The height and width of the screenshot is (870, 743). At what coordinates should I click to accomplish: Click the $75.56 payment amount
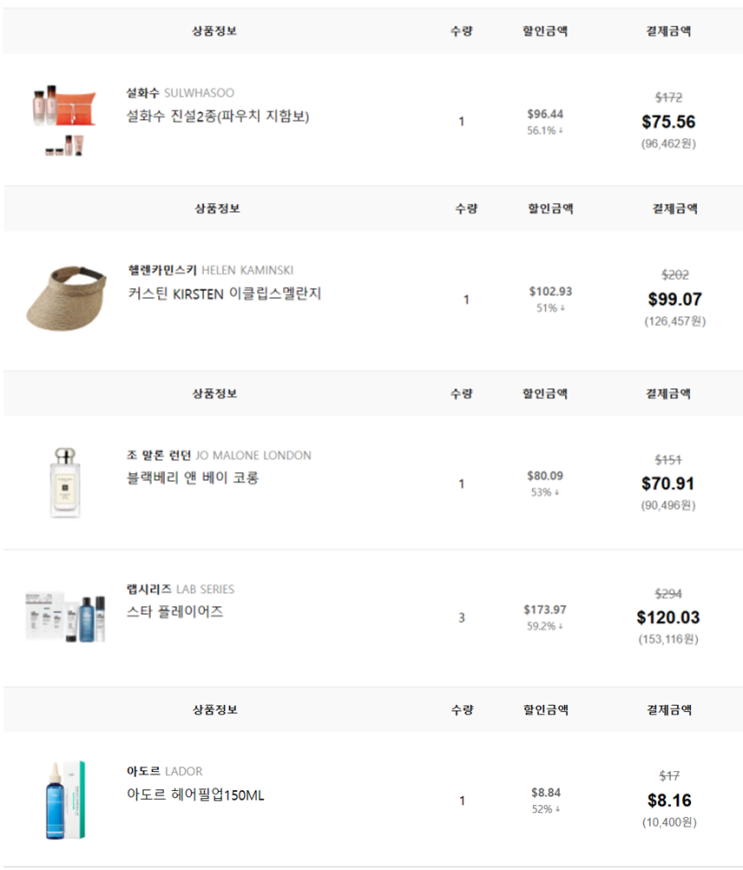point(668,122)
